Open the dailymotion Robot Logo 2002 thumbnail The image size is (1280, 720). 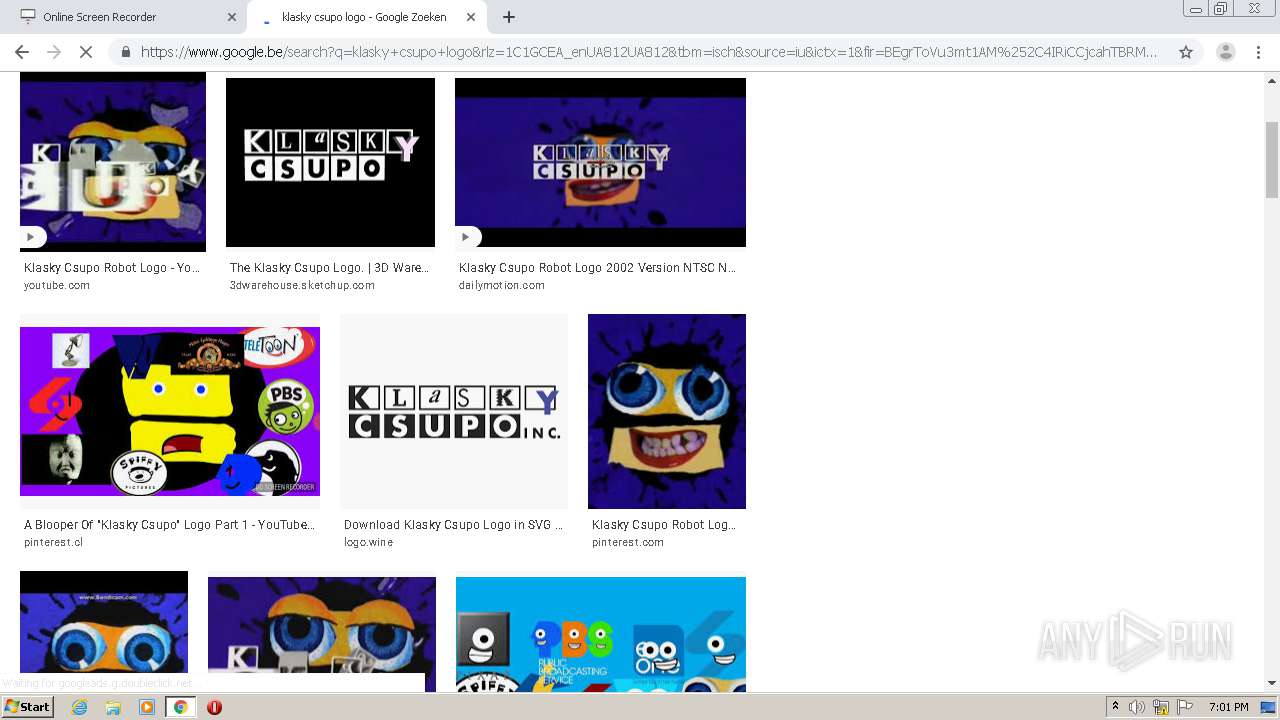pyautogui.click(x=600, y=162)
